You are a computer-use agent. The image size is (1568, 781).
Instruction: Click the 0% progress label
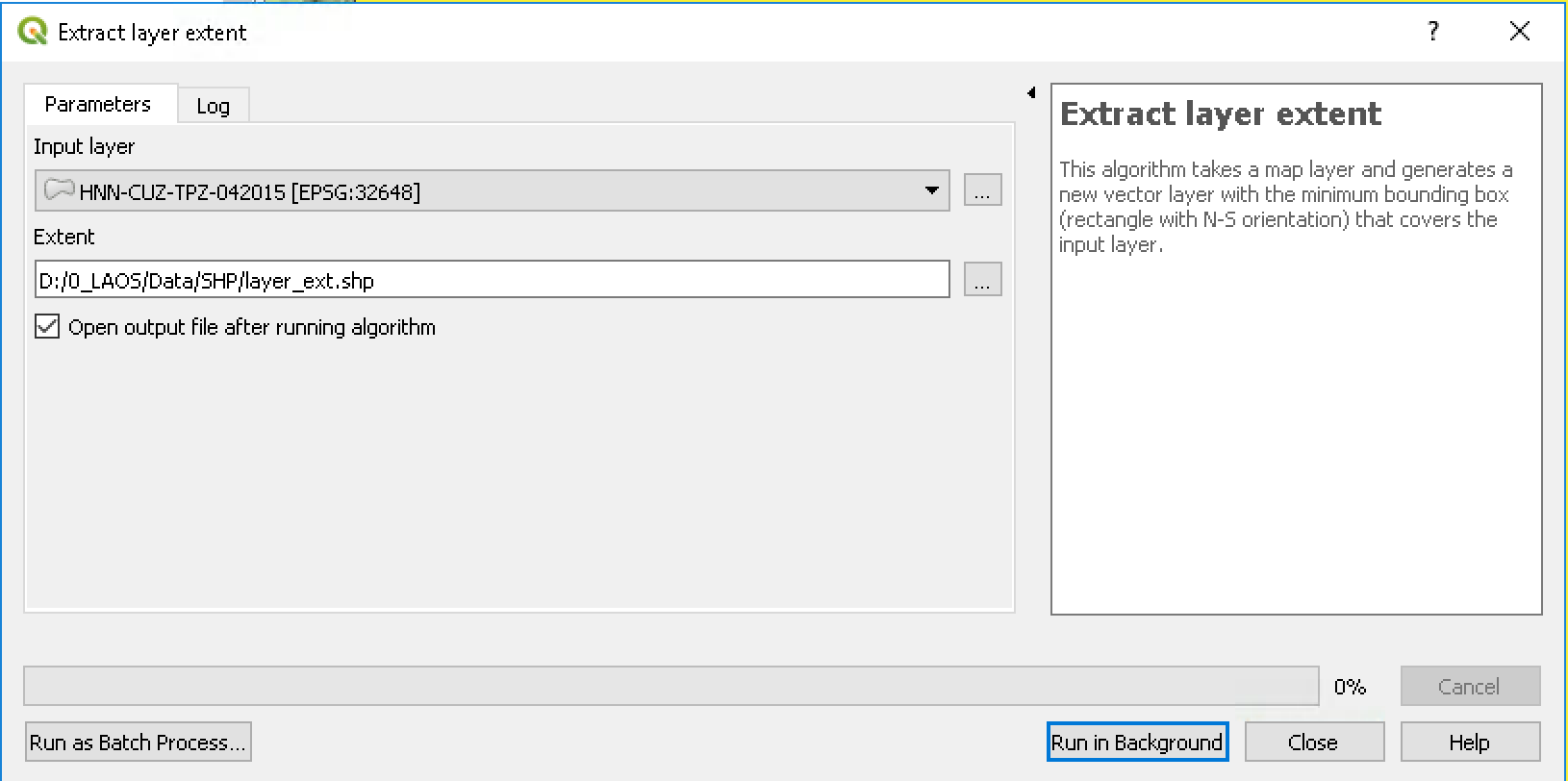coord(1350,687)
